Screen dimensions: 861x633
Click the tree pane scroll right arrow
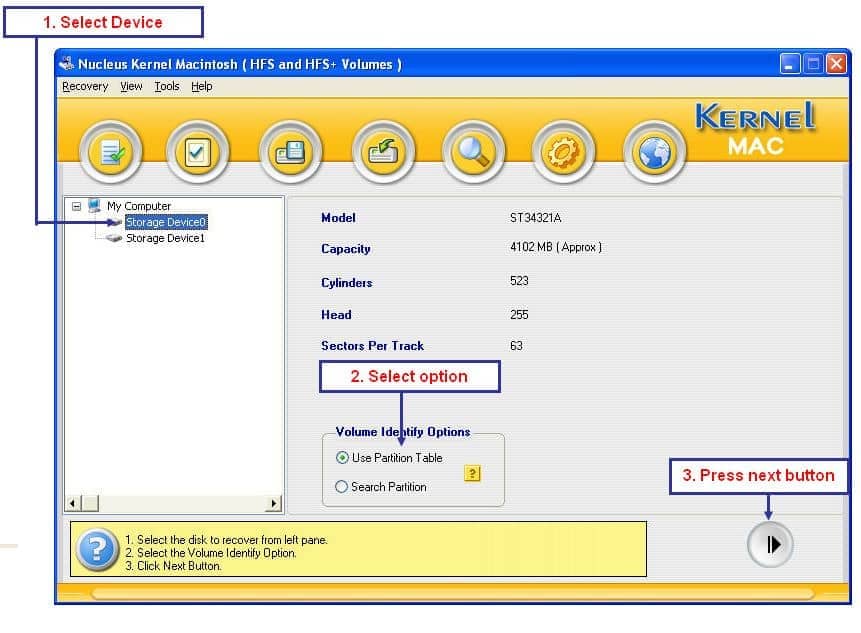coord(273,503)
